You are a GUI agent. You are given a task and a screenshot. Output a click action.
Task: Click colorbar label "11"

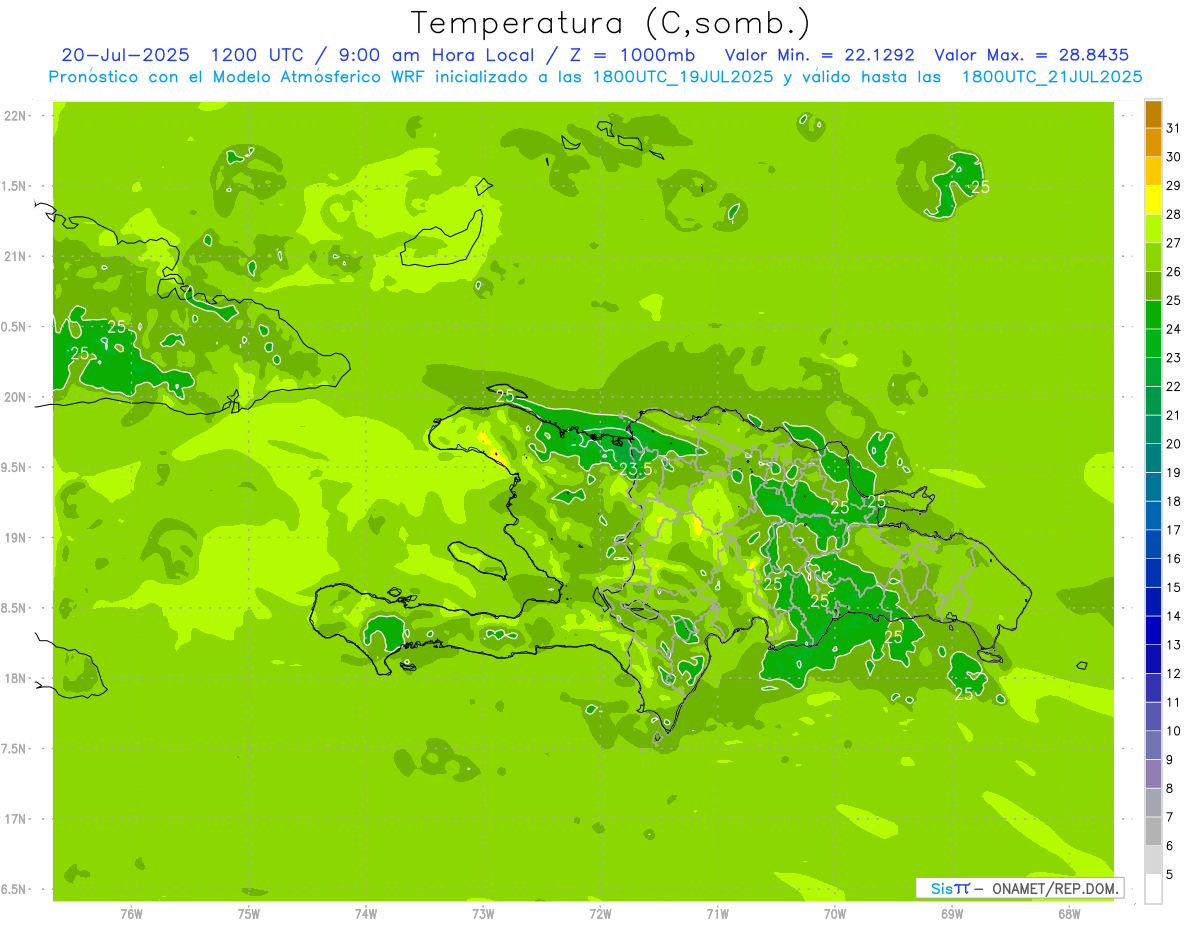coord(1173,702)
